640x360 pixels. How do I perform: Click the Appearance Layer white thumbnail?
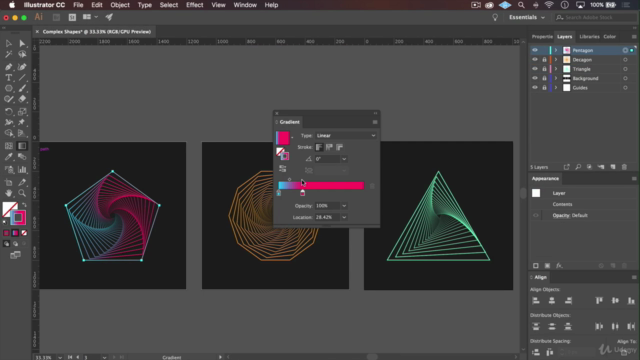coord(536,193)
